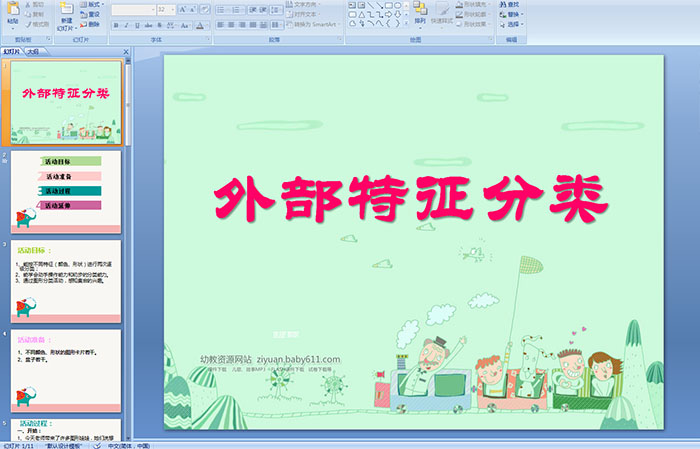Screen dimensions: 700x449
Task: Open the Paragraph dialog launcher
Action: (340, 40)
